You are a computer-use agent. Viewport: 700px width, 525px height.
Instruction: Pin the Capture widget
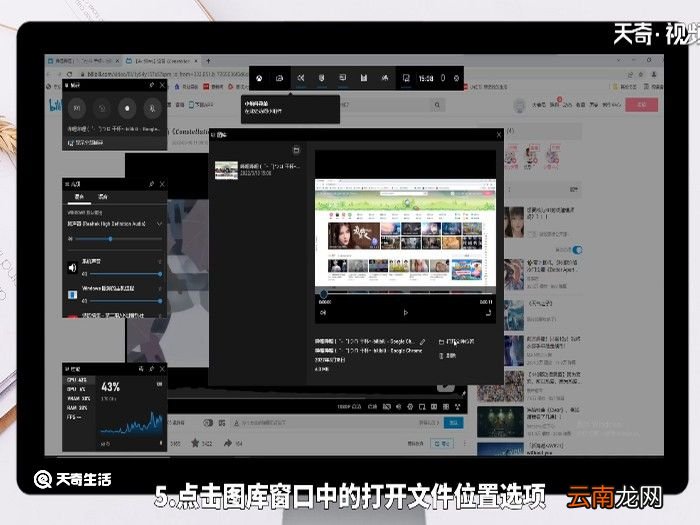151,85
